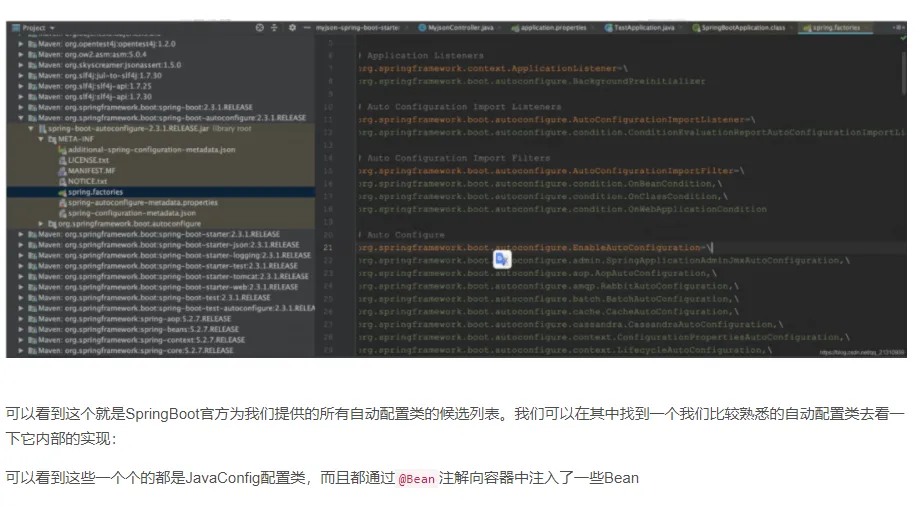Image resolution: width=921 pixels, height=507 pixels.
Task: Expand Maven: org.opentest4j:opentest4j:1.2.0
Action: click(21, 44)
